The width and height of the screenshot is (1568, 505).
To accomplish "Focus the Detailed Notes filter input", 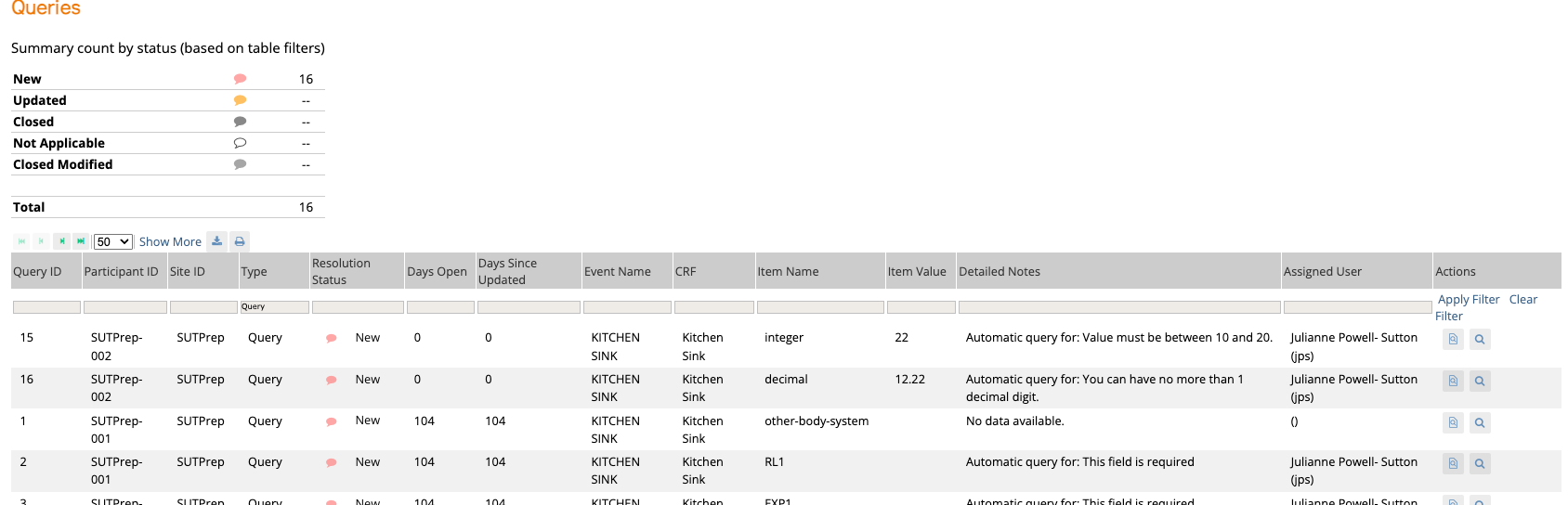I will [x=1118, y=306].
